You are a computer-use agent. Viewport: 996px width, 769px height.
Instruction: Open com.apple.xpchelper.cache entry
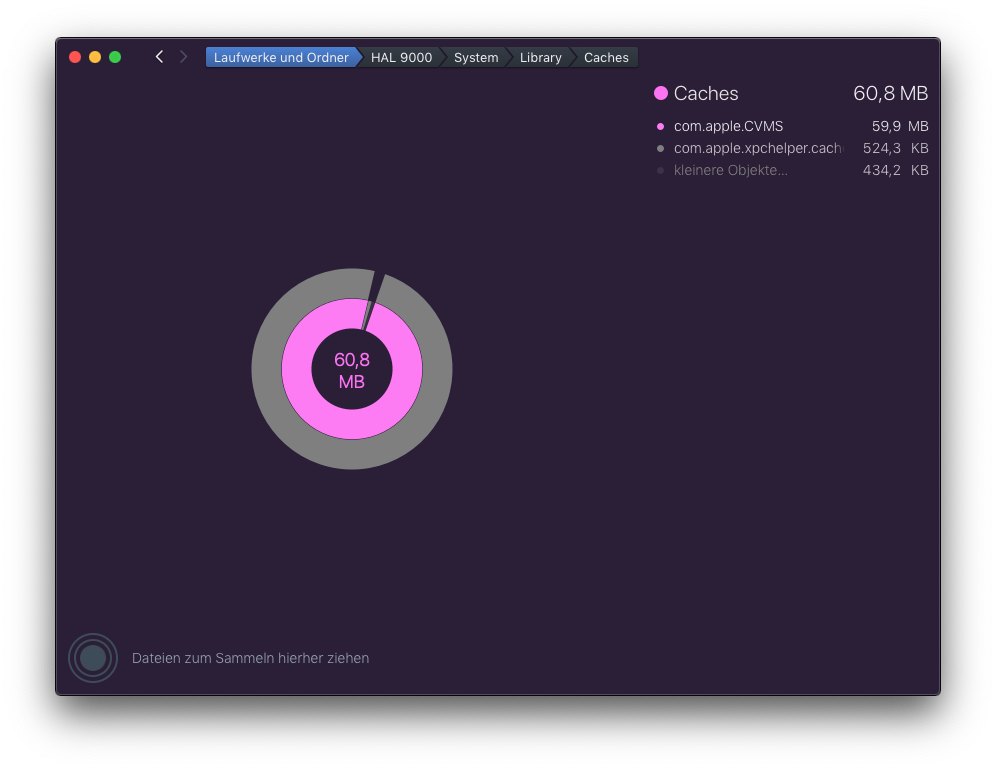(x=758, y=148)
